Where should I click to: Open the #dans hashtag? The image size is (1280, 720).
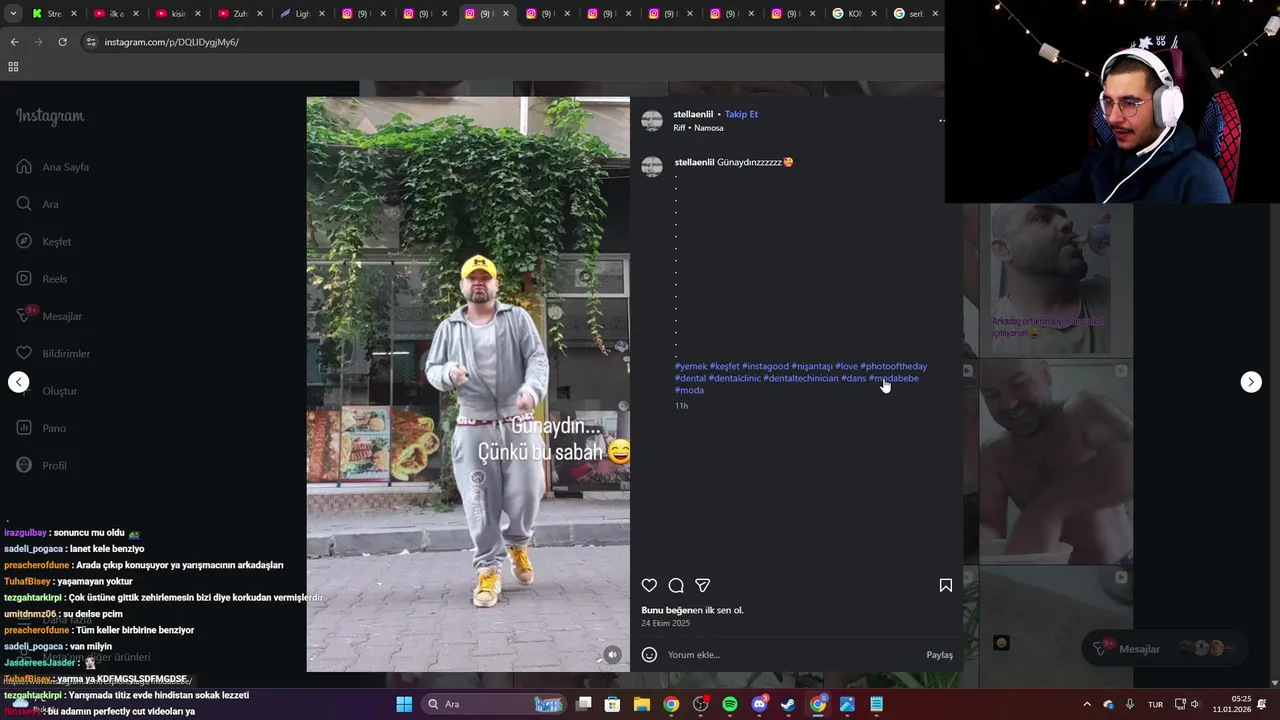coord(853,378)
